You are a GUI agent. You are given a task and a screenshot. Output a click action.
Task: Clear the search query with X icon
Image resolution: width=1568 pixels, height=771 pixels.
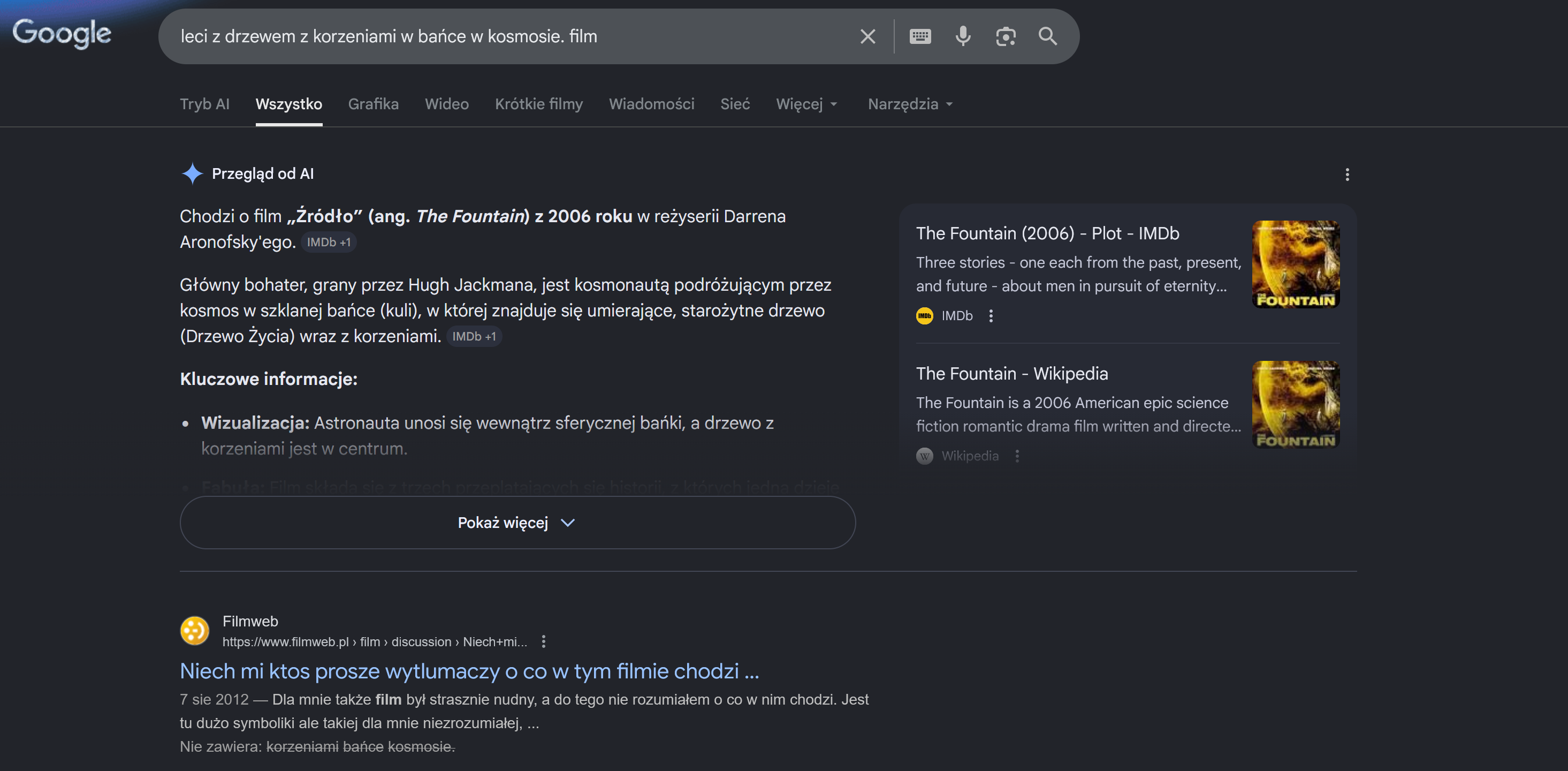867,36
